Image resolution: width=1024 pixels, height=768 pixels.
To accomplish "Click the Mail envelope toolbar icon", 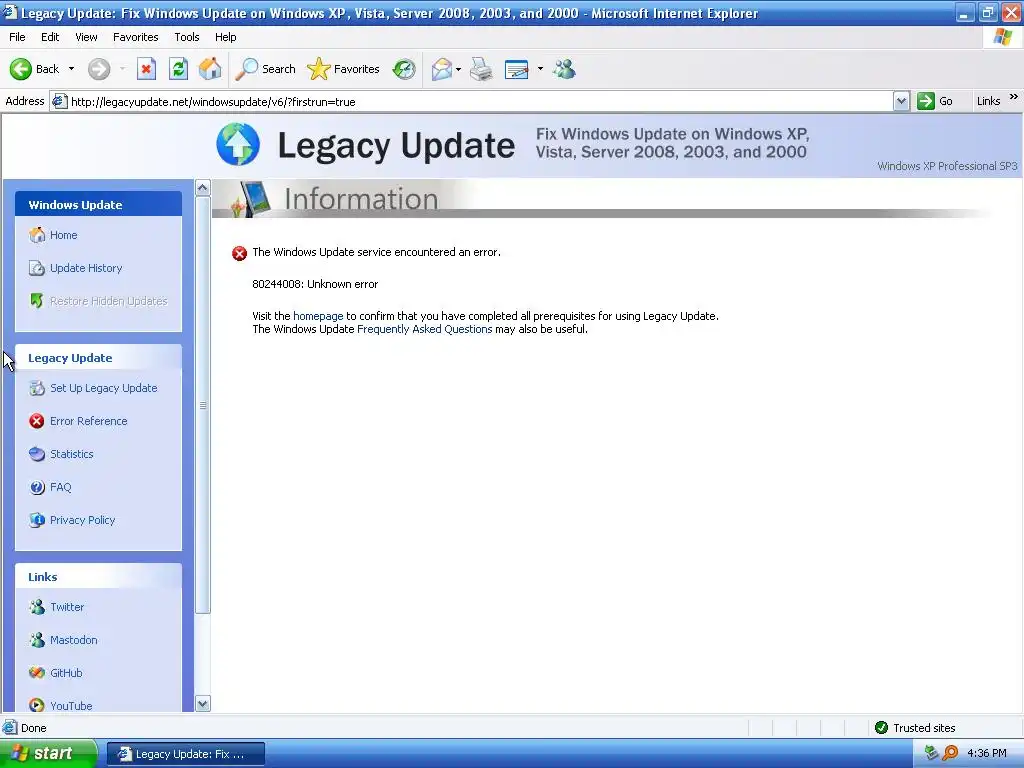I will (x=442, y=69).
